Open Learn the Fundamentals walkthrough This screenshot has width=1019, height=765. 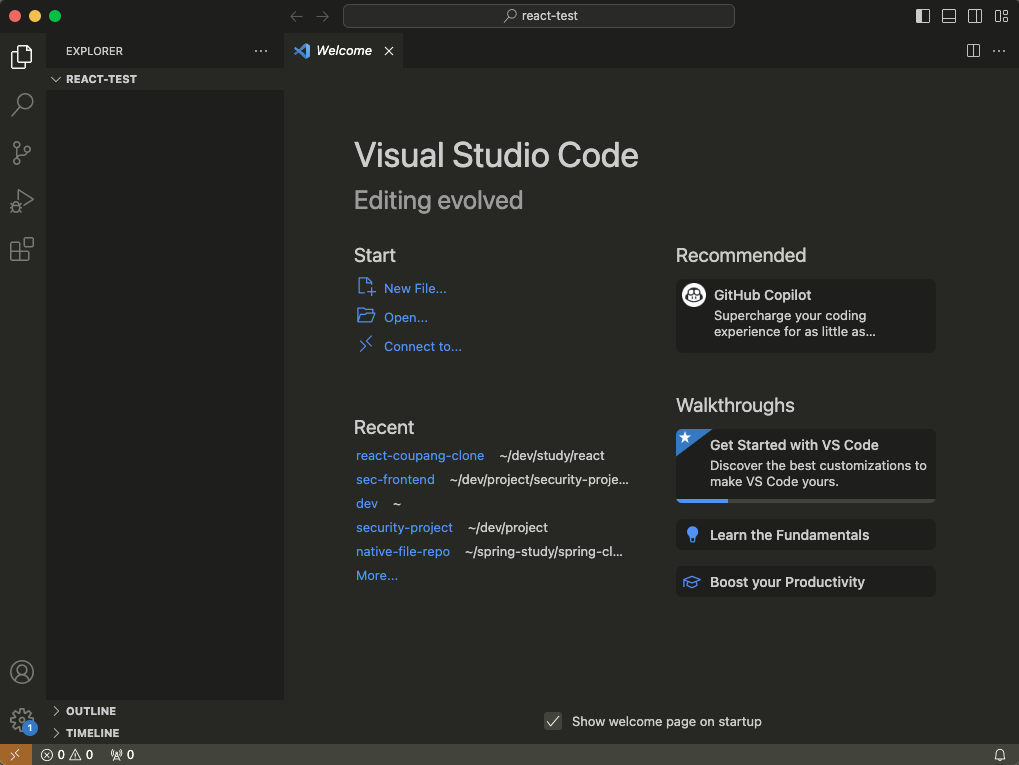805,535
